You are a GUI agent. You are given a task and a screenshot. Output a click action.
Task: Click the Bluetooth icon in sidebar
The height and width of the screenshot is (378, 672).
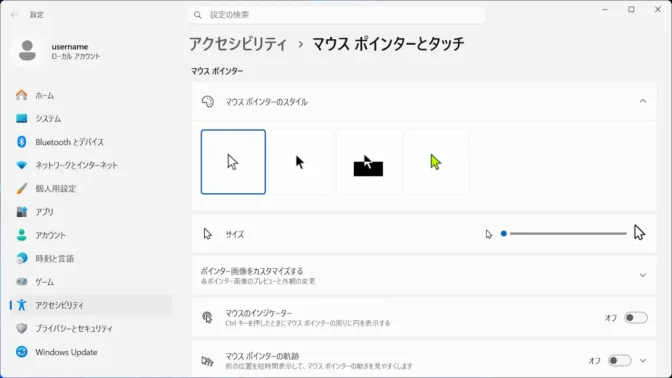point(21,142)
